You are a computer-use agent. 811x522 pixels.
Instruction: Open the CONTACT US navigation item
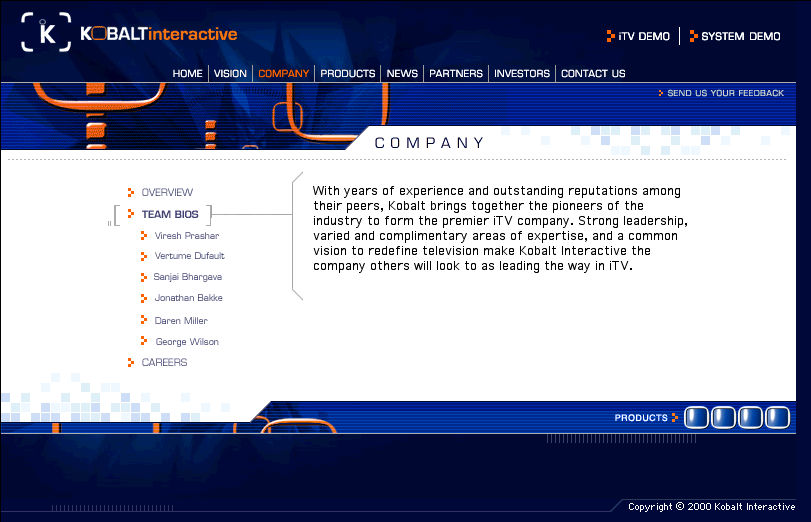[593, 73]
